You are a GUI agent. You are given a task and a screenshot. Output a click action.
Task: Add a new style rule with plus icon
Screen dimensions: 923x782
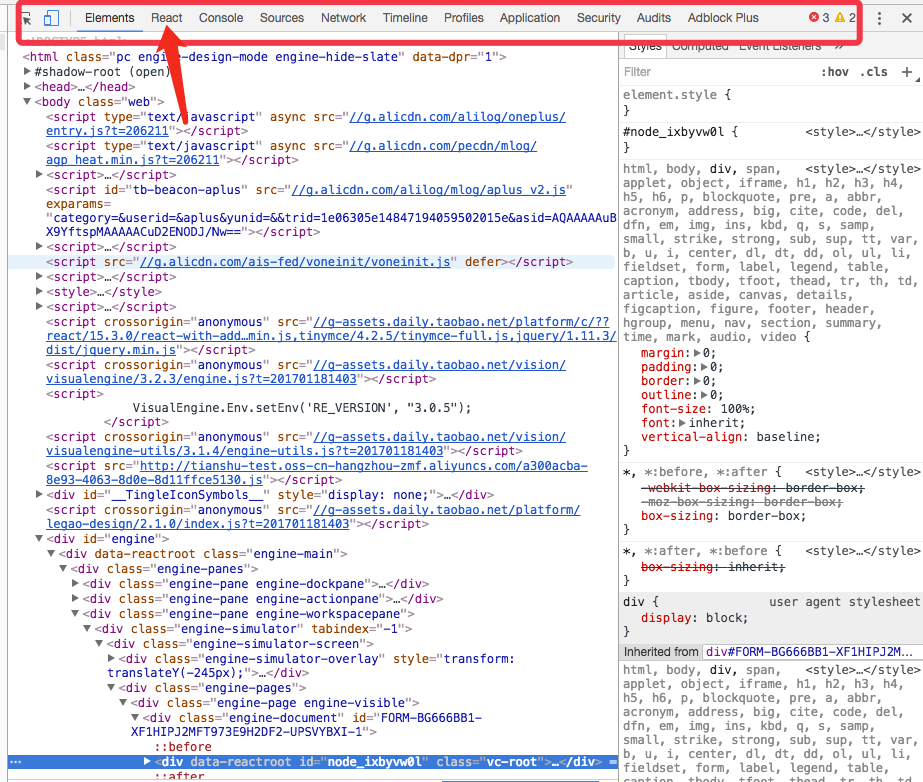point(907,72)
